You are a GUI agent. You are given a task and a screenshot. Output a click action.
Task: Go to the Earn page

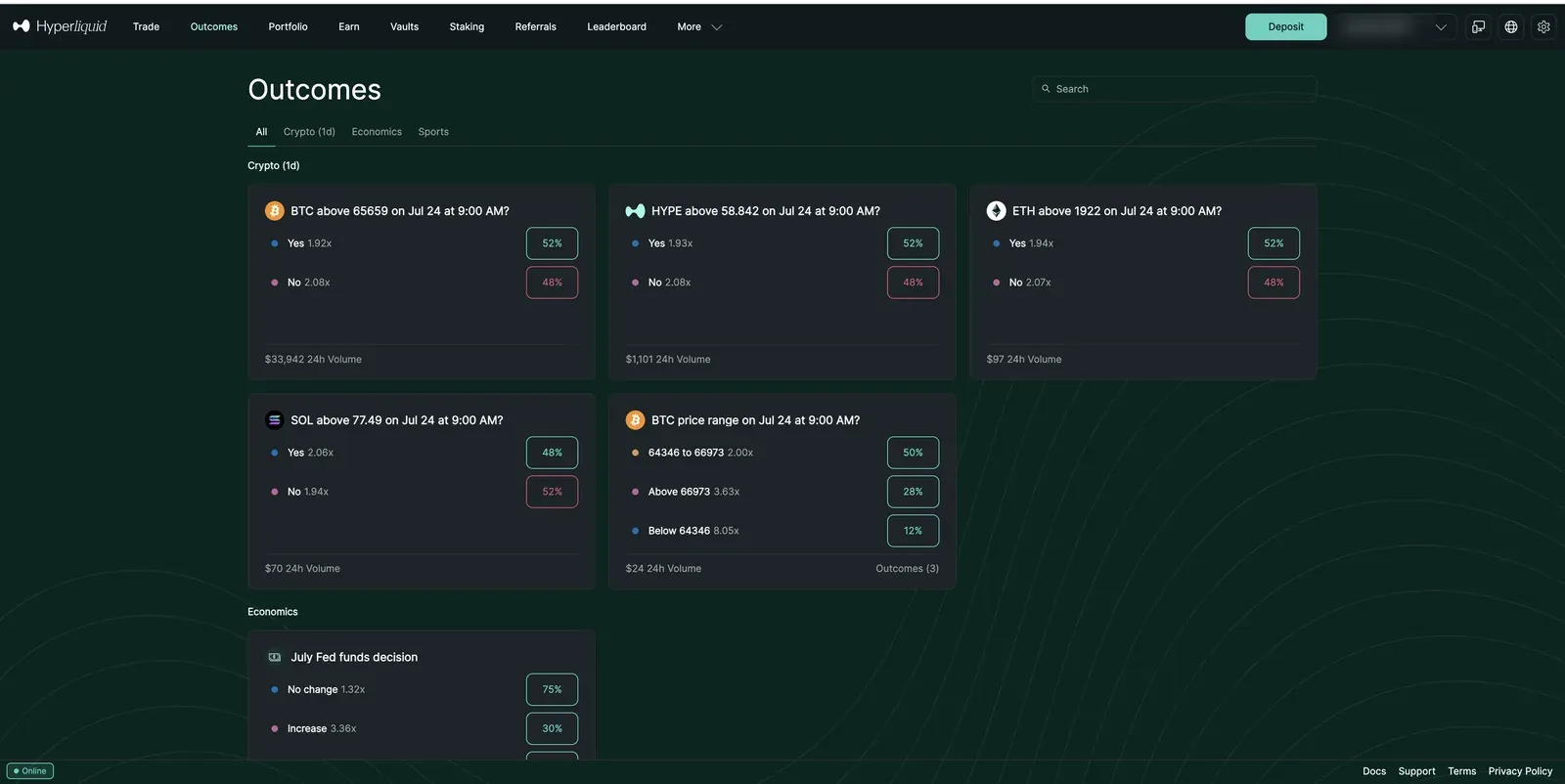(349, 26)
